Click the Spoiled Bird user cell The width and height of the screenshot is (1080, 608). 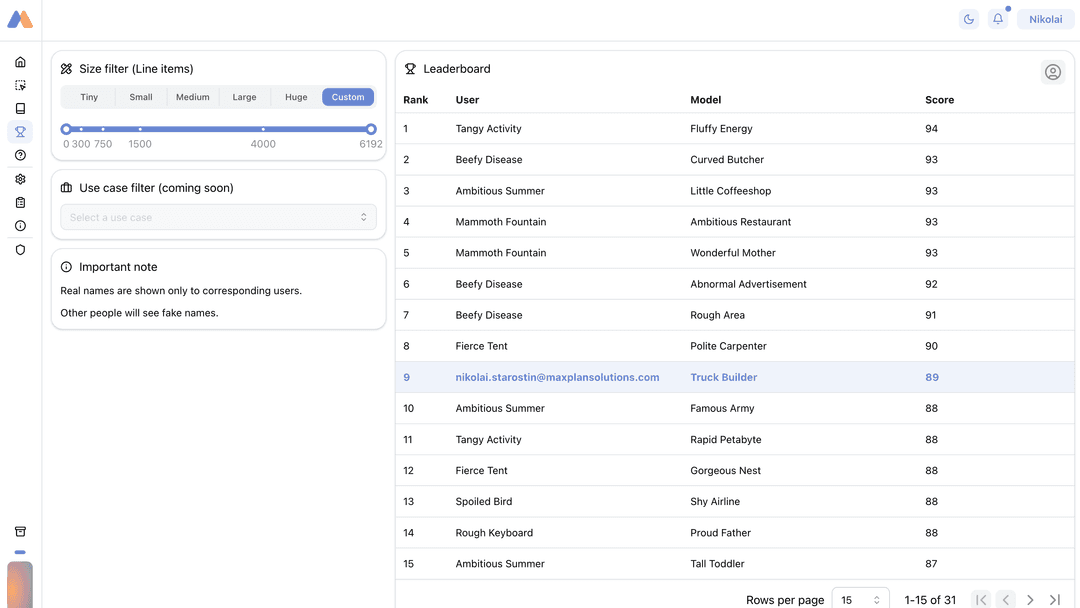484,501
